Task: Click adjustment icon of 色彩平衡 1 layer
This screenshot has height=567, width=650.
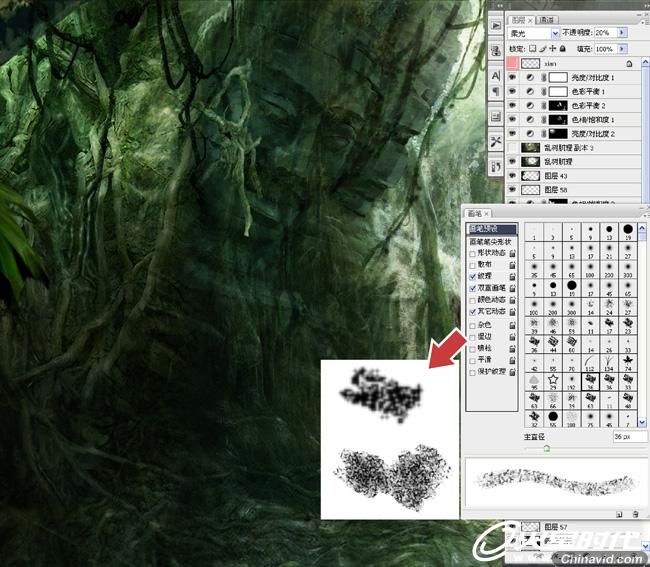Action: (x=530, y=92)
